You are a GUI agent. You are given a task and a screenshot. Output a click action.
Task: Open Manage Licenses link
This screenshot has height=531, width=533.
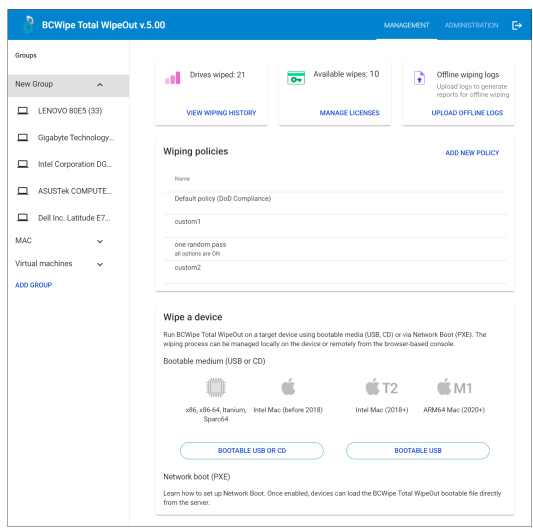tap(349, 113)
